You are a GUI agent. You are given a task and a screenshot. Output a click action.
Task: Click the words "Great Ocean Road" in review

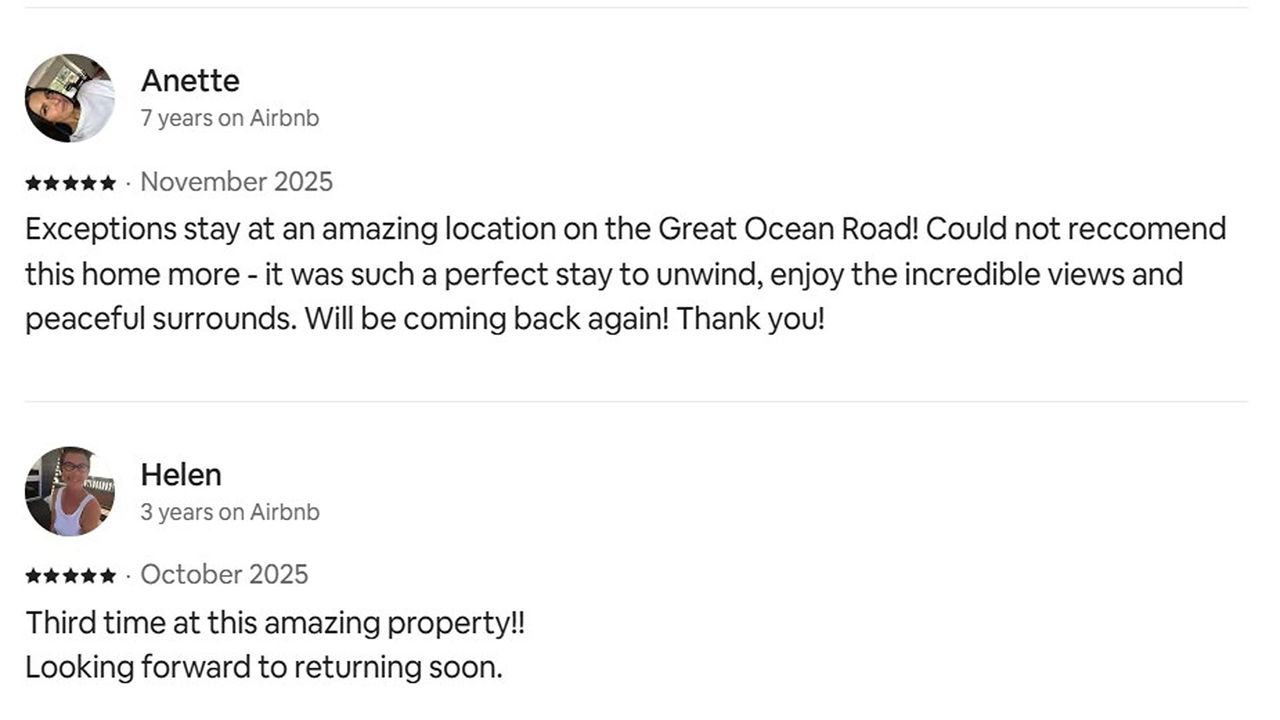pyautogui.click(x=787, y=229)
